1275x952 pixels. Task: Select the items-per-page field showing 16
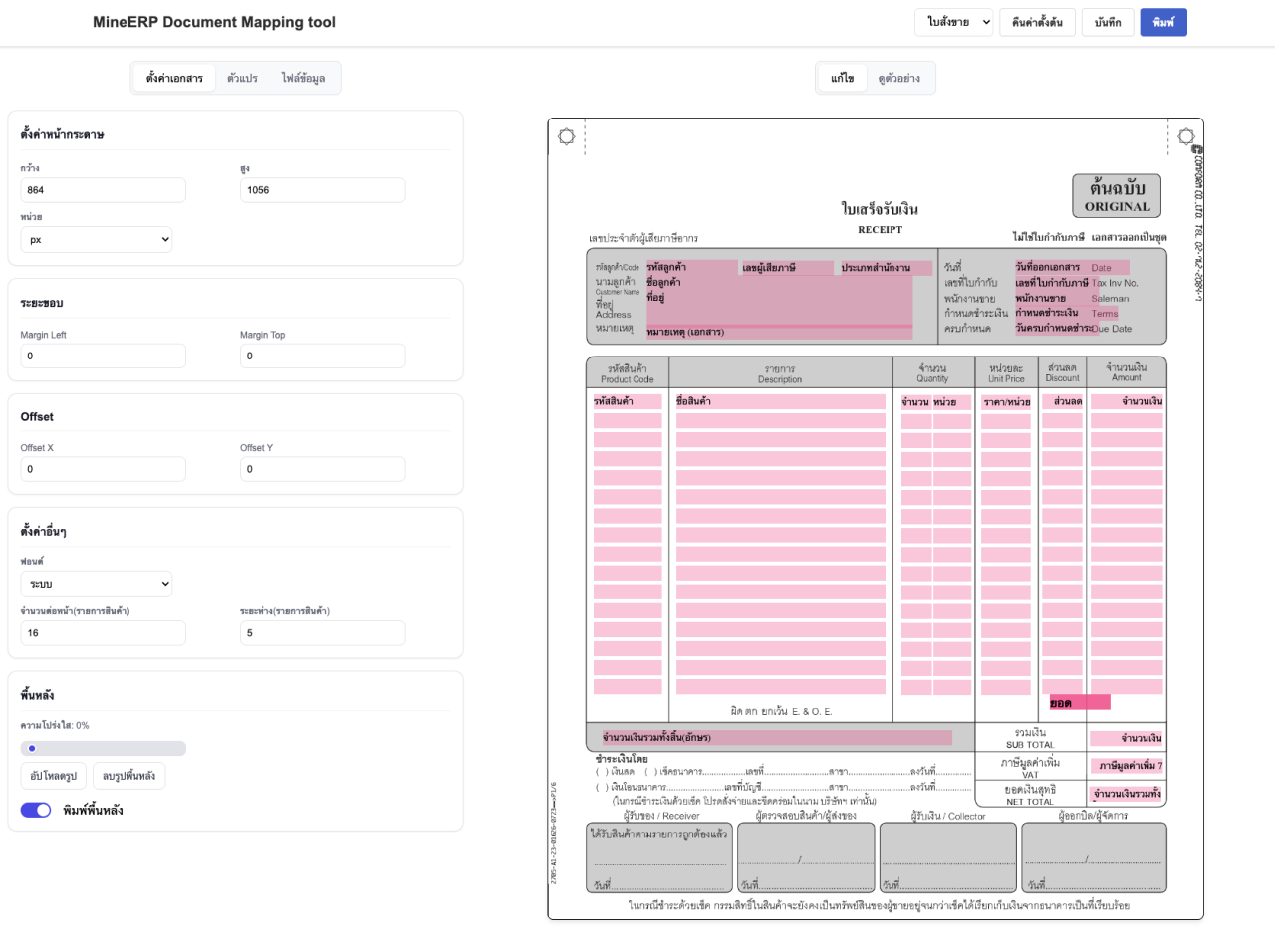(x=104, y=633)
